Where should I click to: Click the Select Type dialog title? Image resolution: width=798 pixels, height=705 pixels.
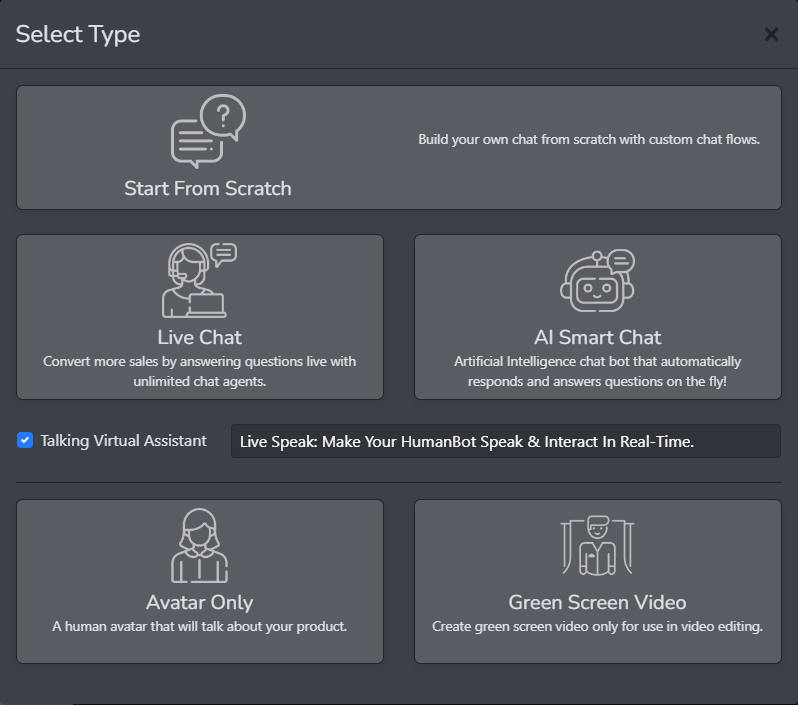(x=78, y=35)
